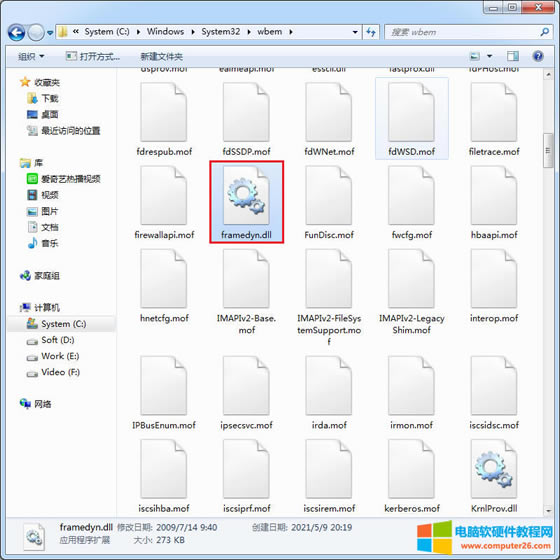Click the Forward navigation arrow button

point(36,32)
